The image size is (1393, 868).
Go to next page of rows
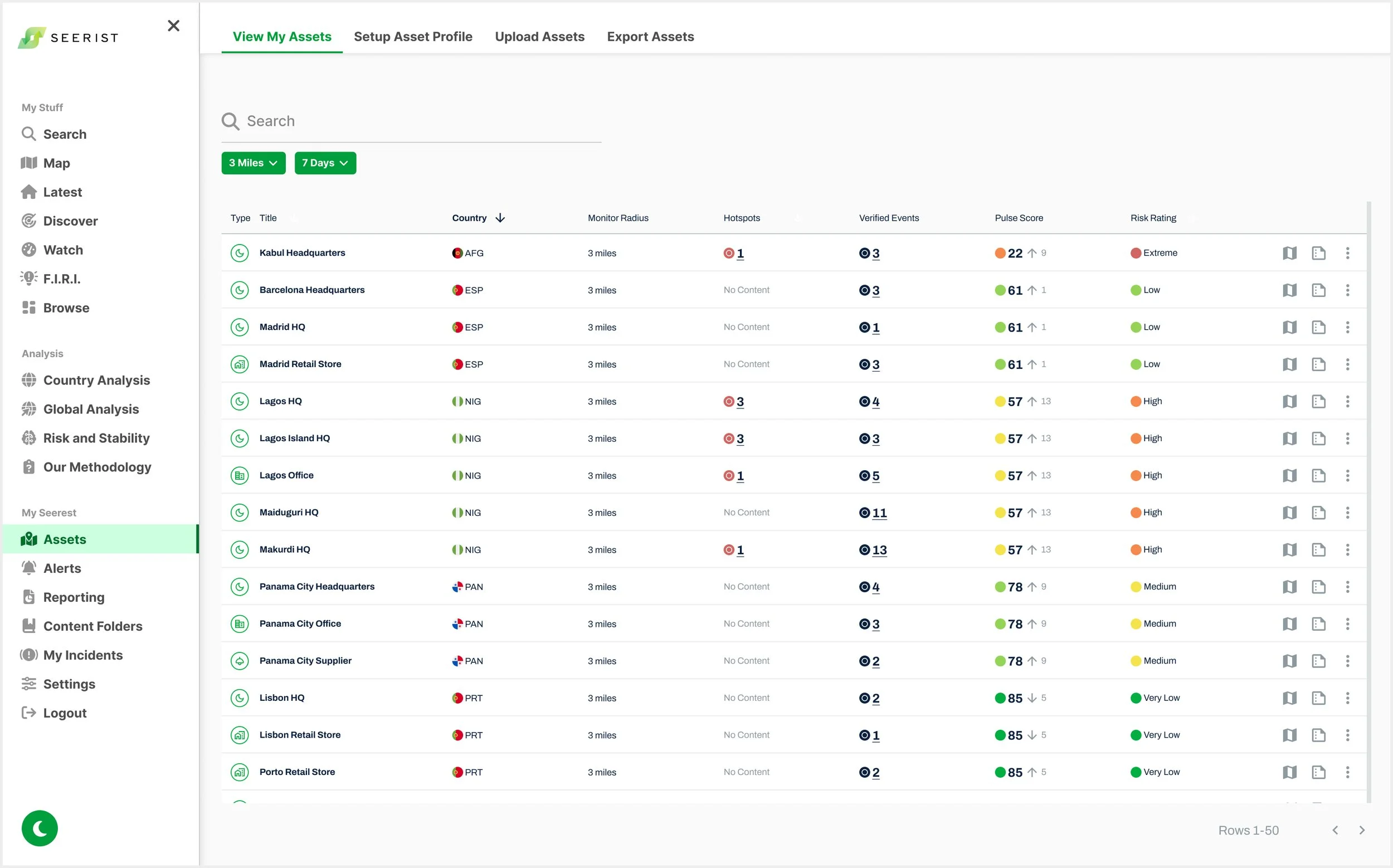coord(1361,831)
